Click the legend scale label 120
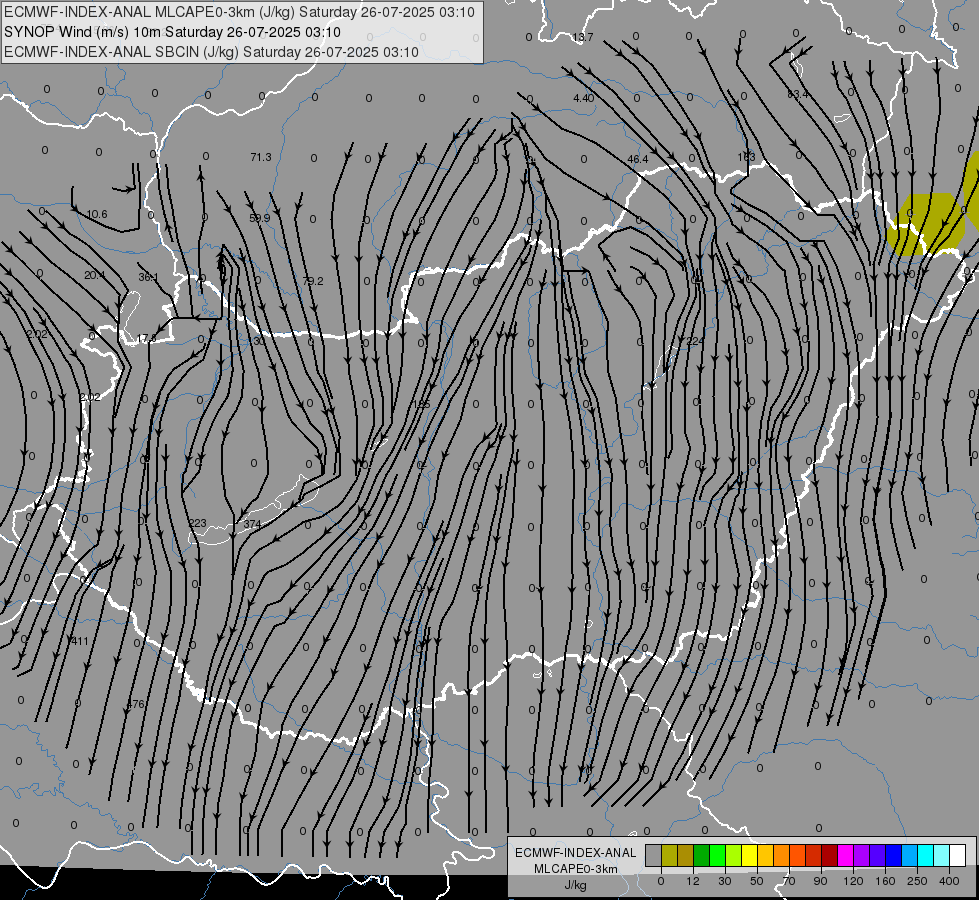Screen dimensions: 979x900 click(854, 881)
